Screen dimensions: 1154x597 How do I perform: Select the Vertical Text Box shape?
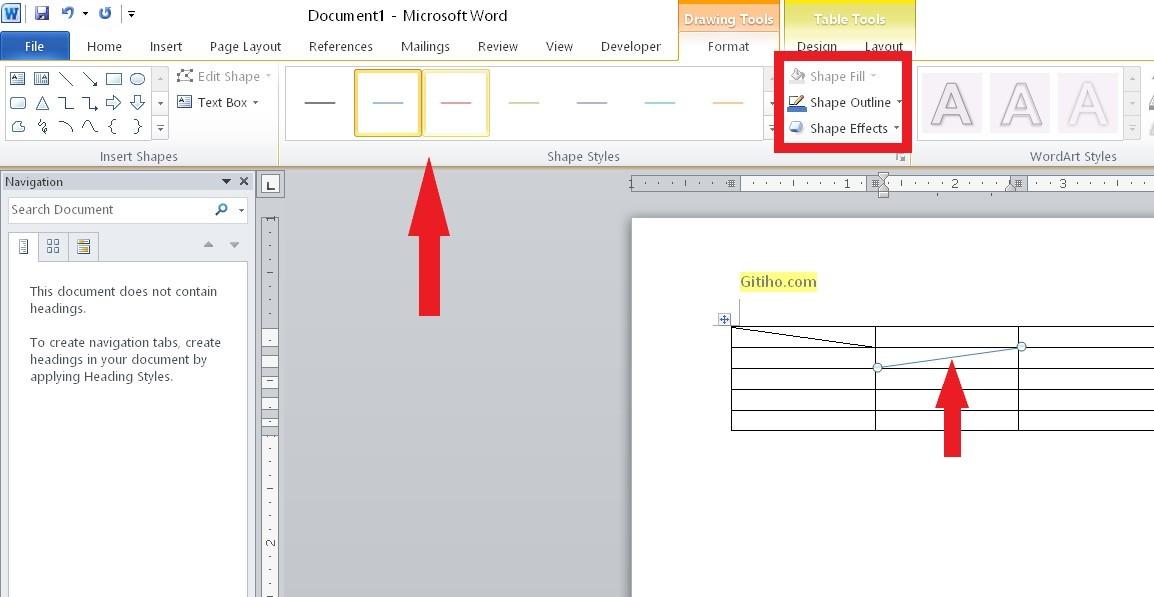tap(42, 78)
